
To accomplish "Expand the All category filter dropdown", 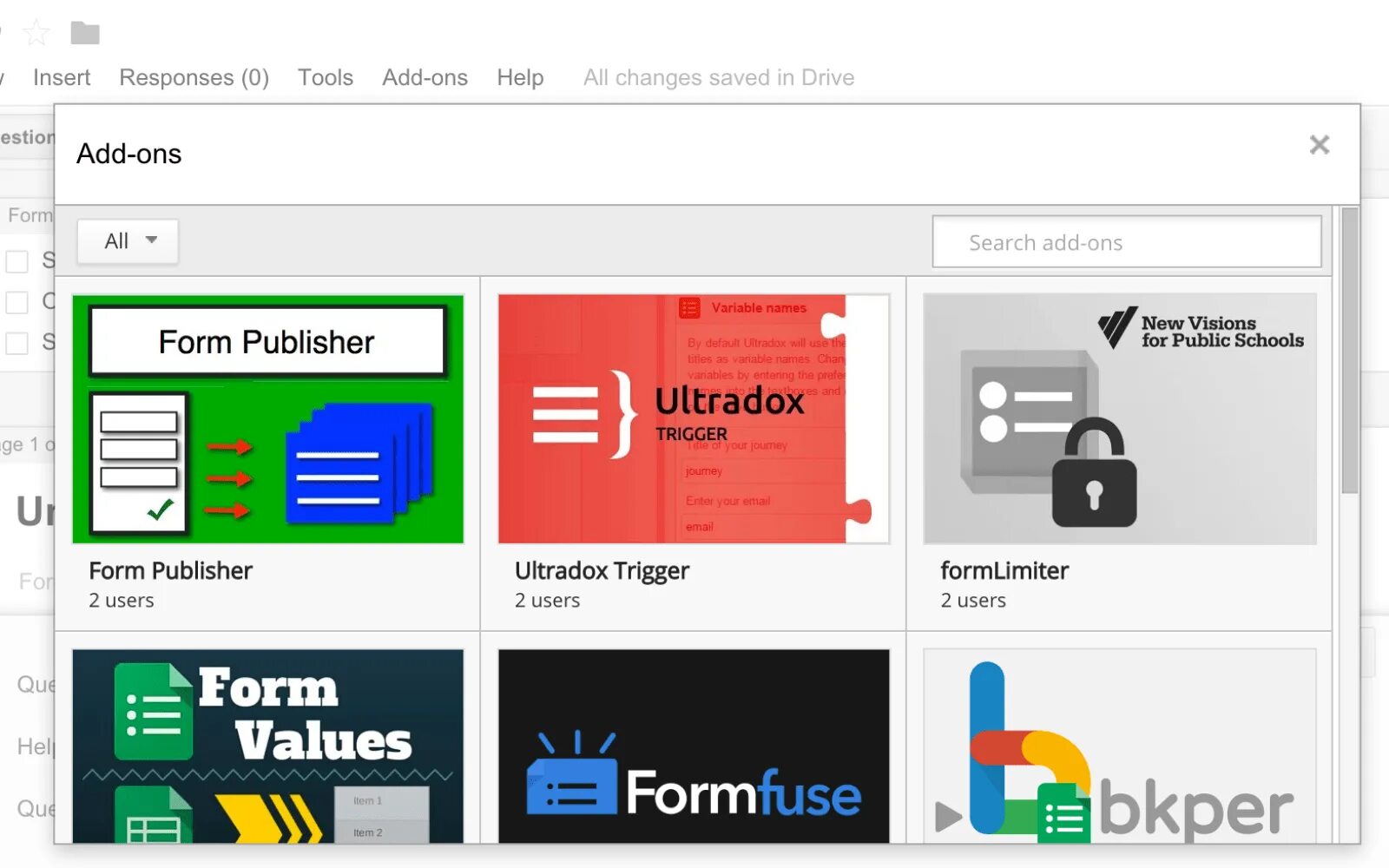I will 128,241.
